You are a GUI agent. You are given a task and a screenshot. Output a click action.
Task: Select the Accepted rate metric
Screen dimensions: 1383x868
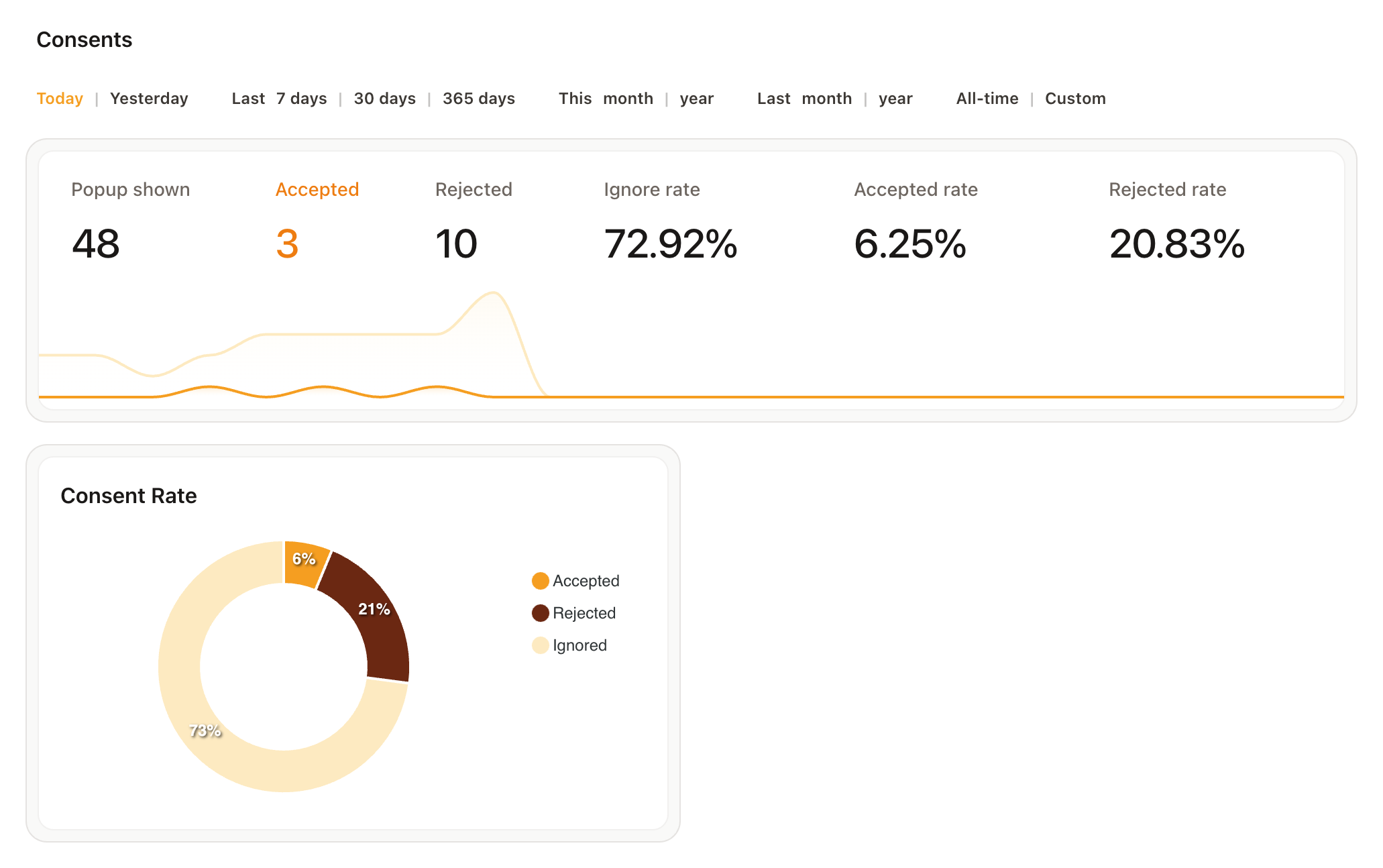(x=916, y=190)
